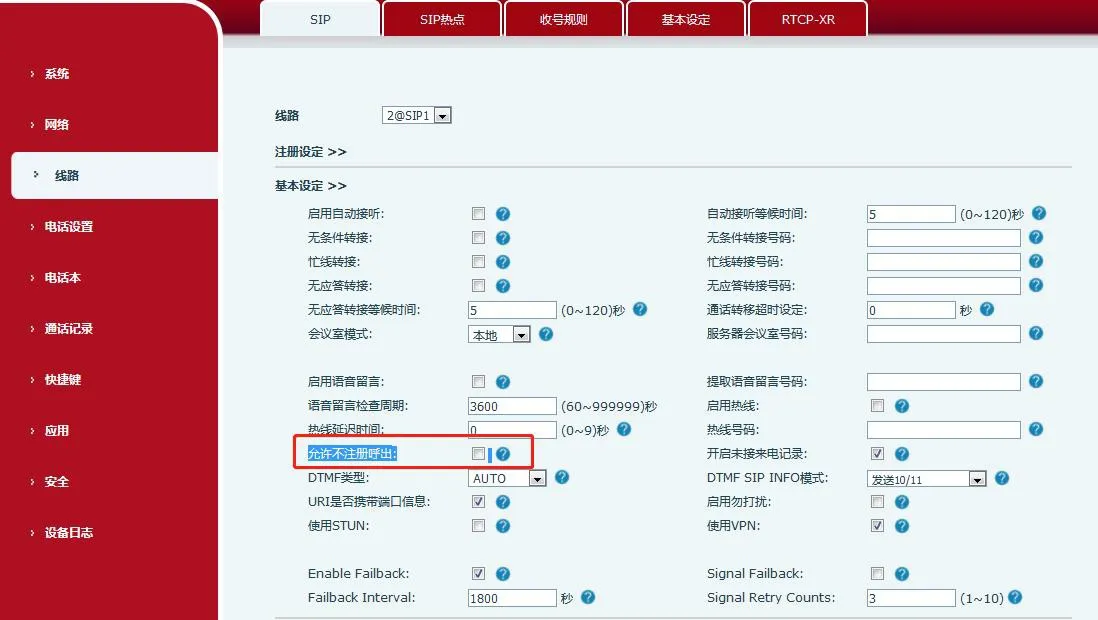Click the help icon next to 使用VPN
The width and height of the screenshot is (1098, 620).
click(x=901, y=525)
